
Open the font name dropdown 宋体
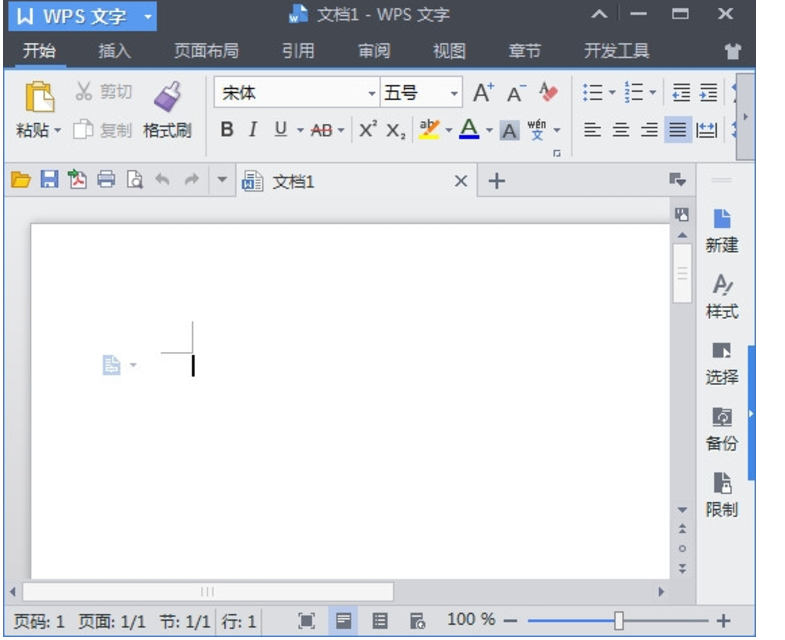pyautogui.click(x=372, y=93)
